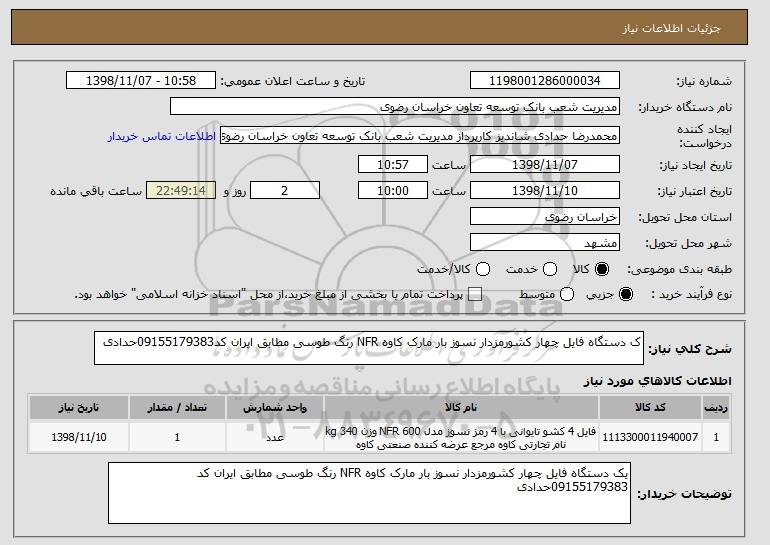The image size is (770, 545).
Task: Click the table date cell 1398/11/10
Action: pos(79,437)
